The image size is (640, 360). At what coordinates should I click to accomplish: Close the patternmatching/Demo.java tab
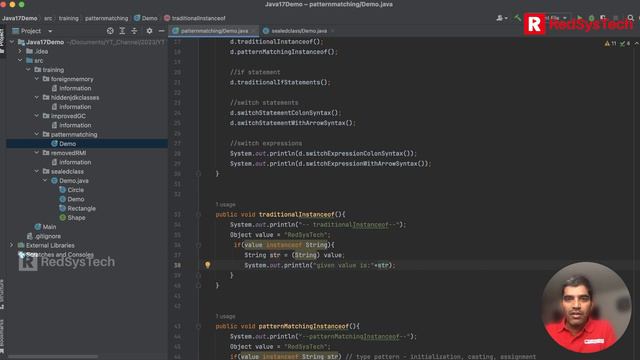tap(253, 31)
